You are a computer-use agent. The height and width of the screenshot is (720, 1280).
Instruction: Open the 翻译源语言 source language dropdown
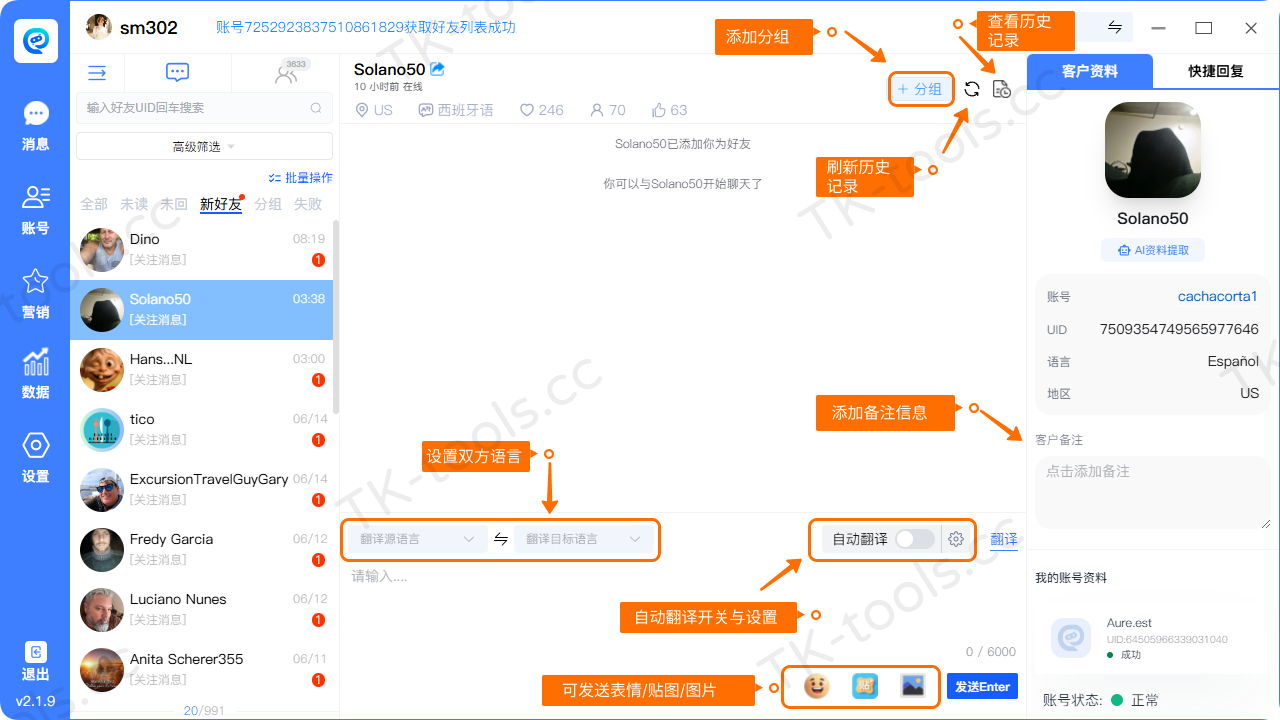[416, 539]
